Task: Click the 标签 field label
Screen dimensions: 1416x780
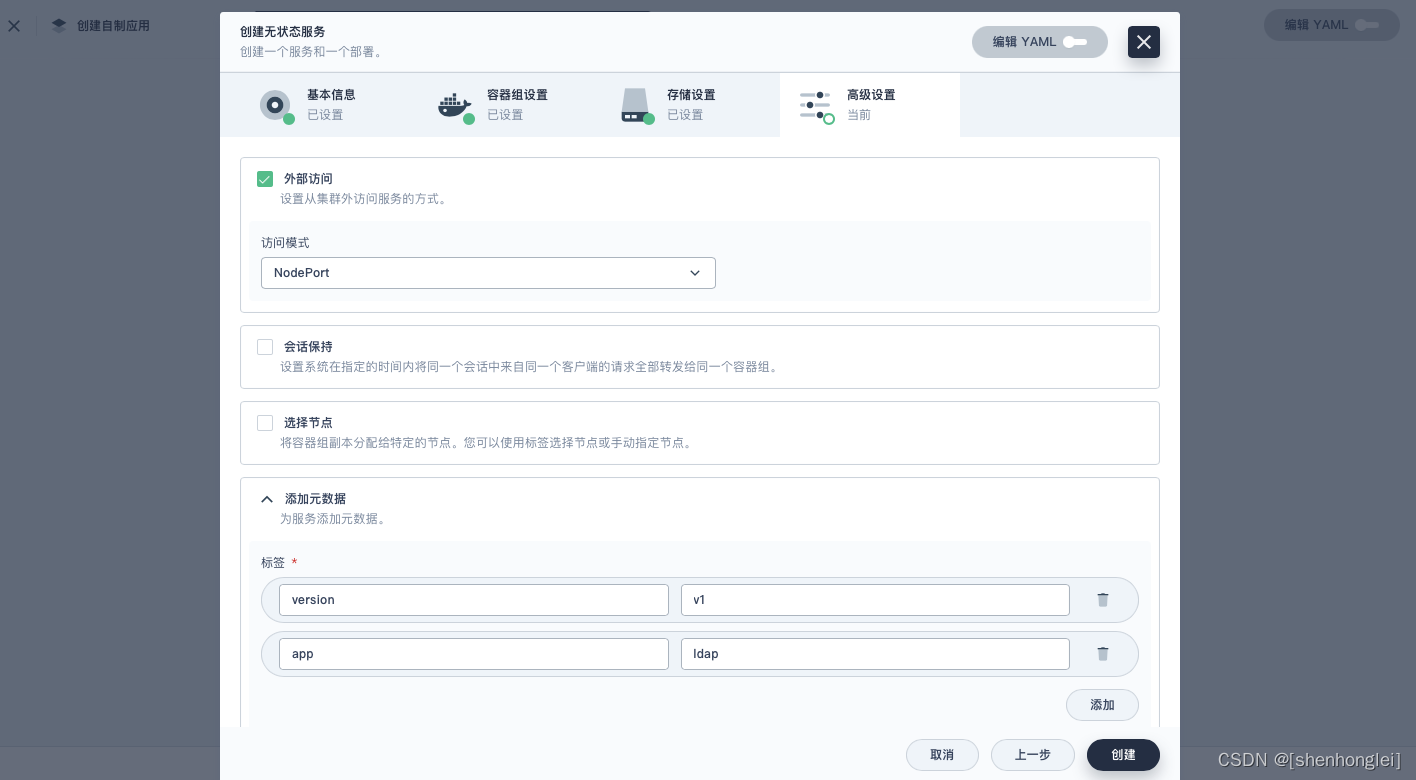Action: 273,563
